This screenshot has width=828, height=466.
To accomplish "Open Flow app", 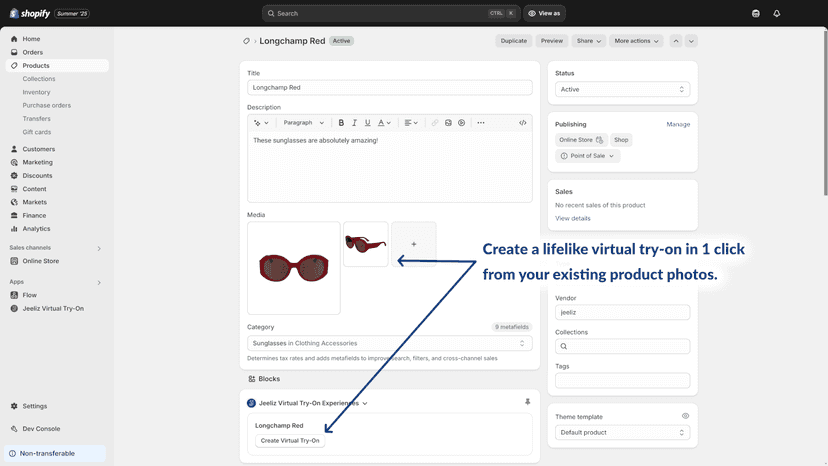I will pyautogui.click(x=57, y=295).
